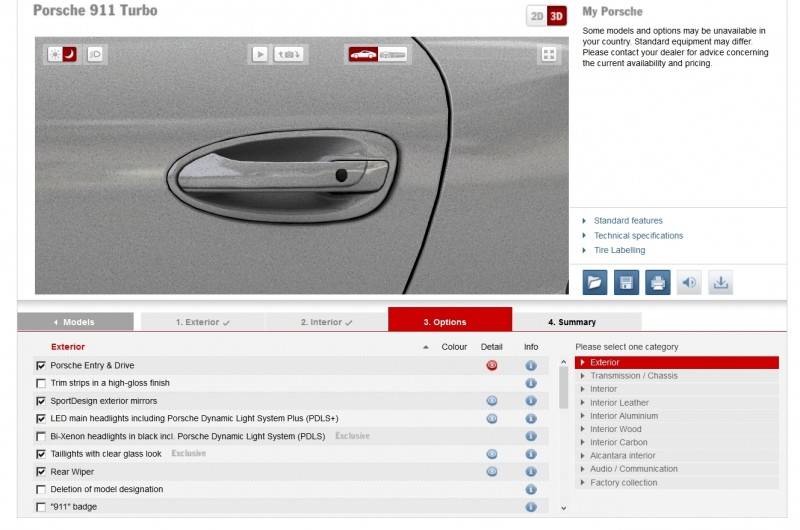The image size is (800, 530).
Task: Expand the Interior Carbon category
Action: [x=677, y=443]
